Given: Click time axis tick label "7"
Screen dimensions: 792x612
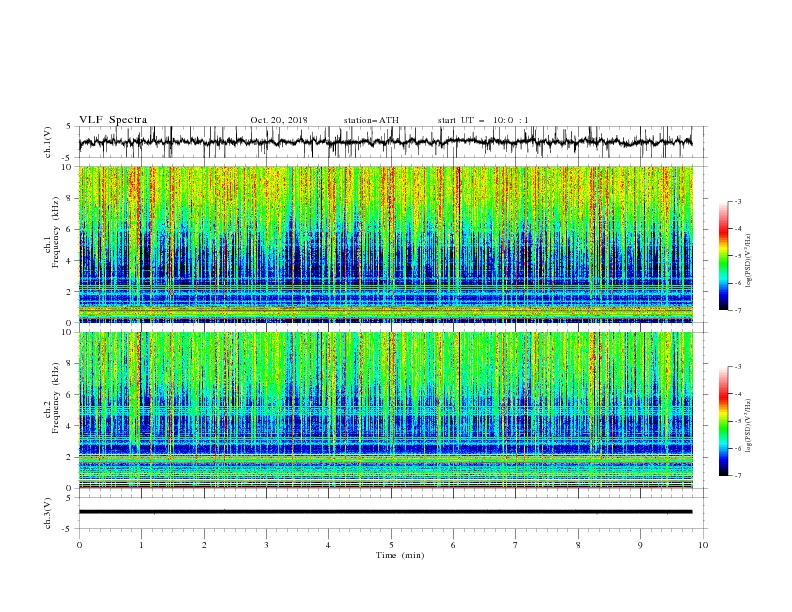Looking at the screenshot, I should [x=516, y=545].
